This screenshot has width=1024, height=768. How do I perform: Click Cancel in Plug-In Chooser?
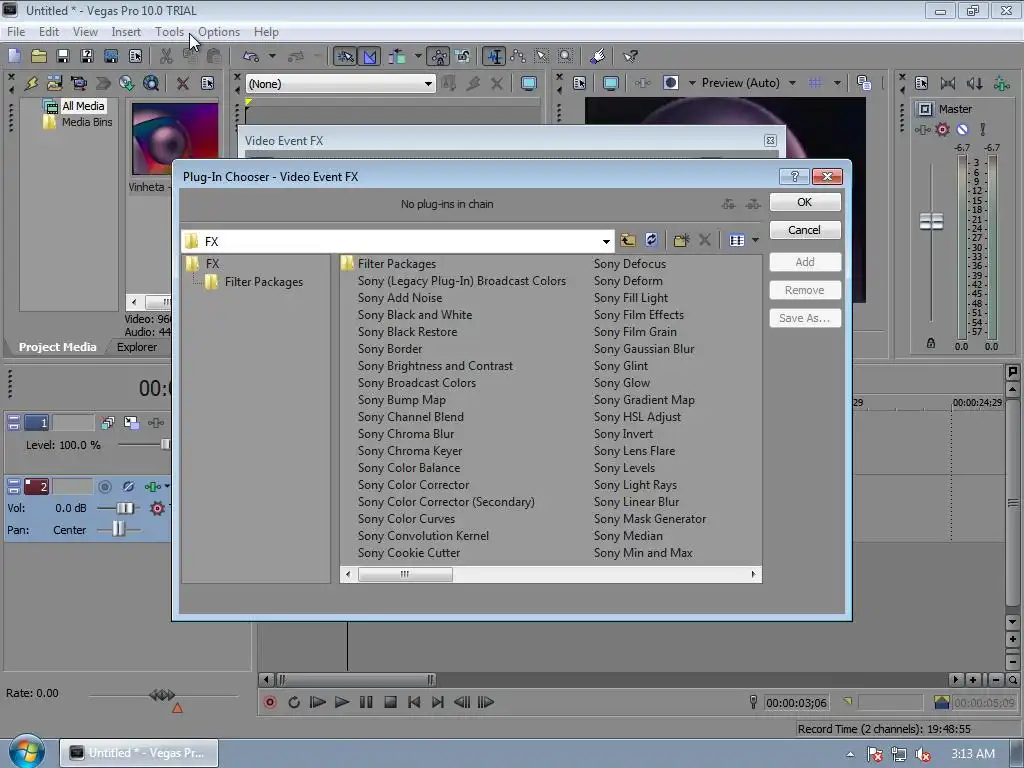point(805,230)
